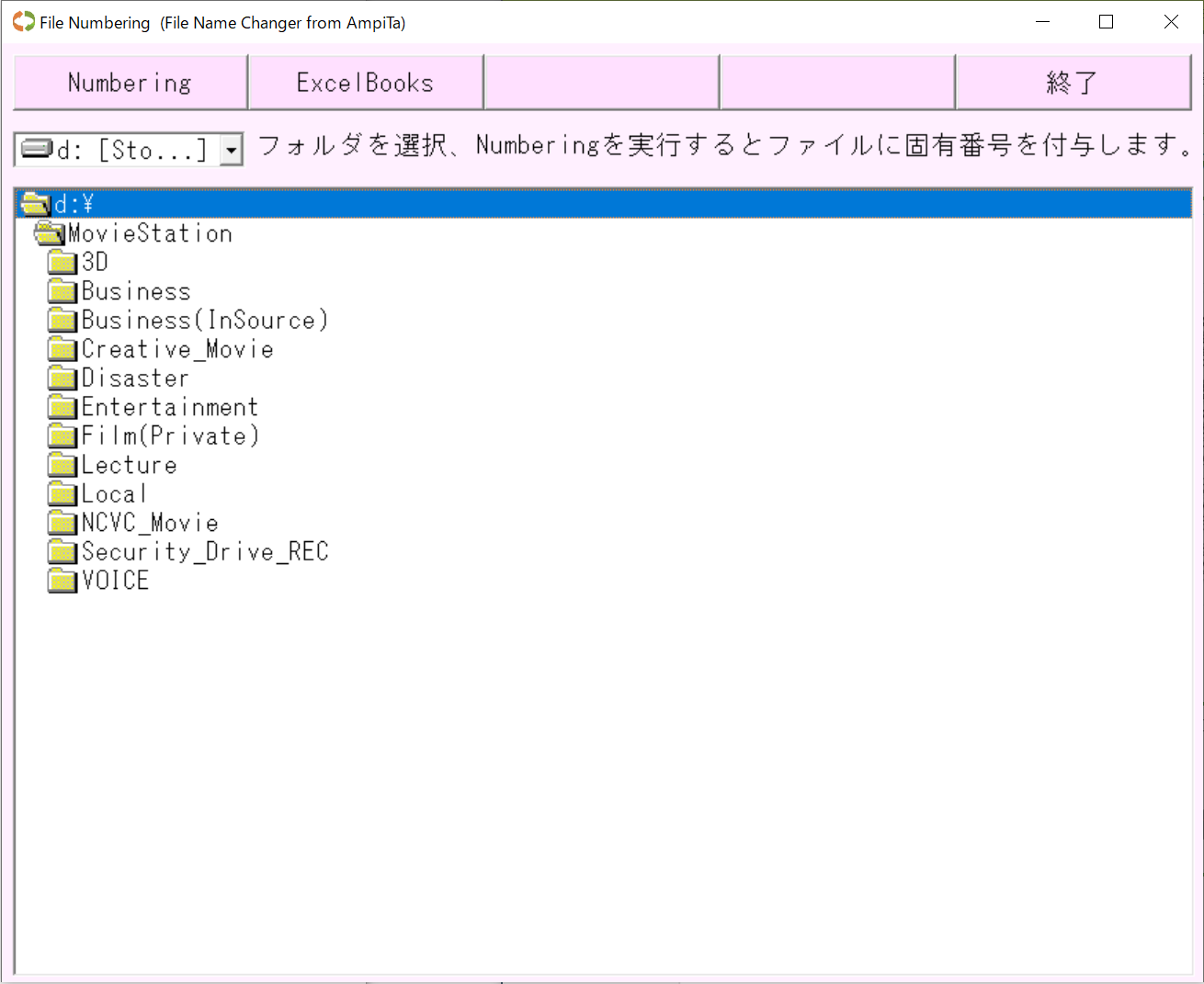1204x984 pixels.
Task: Select the Local folder name
Action: coord(114,493)
